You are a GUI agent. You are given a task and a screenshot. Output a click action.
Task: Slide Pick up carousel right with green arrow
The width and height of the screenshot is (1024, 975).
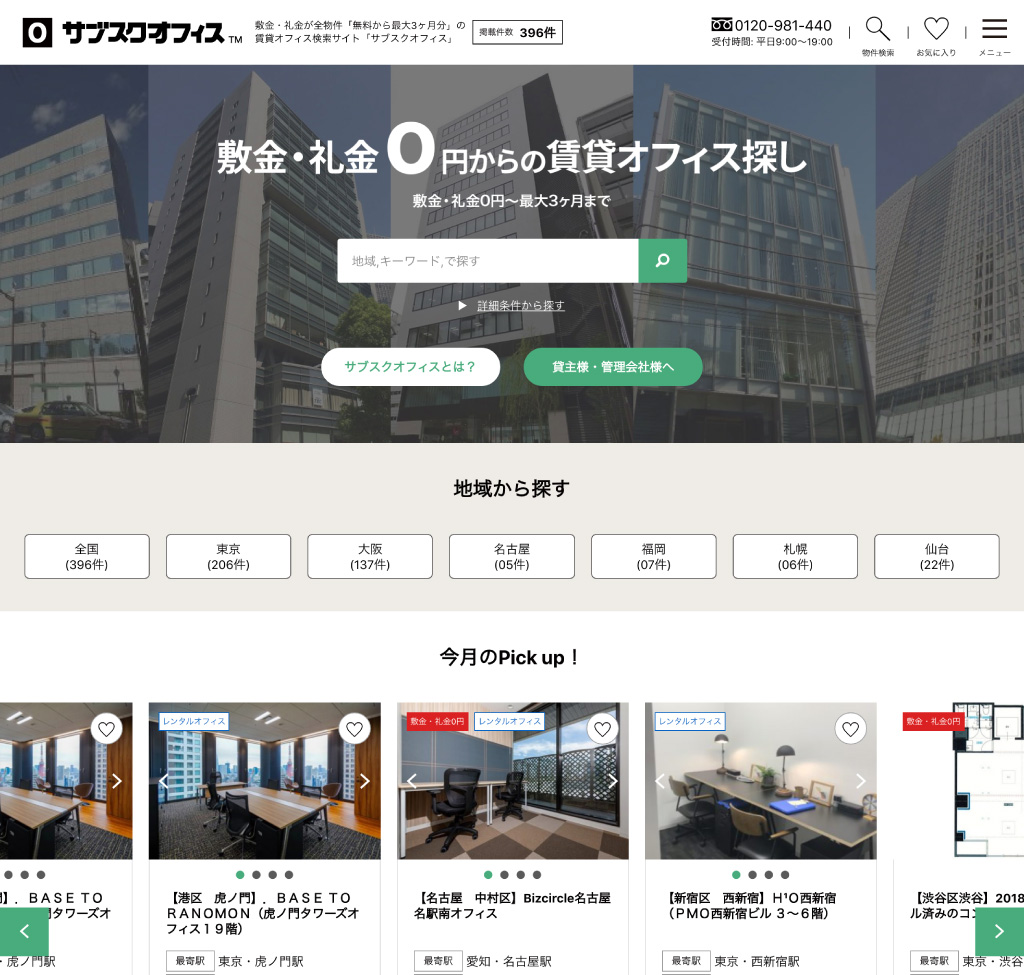[x=999, y=931]
